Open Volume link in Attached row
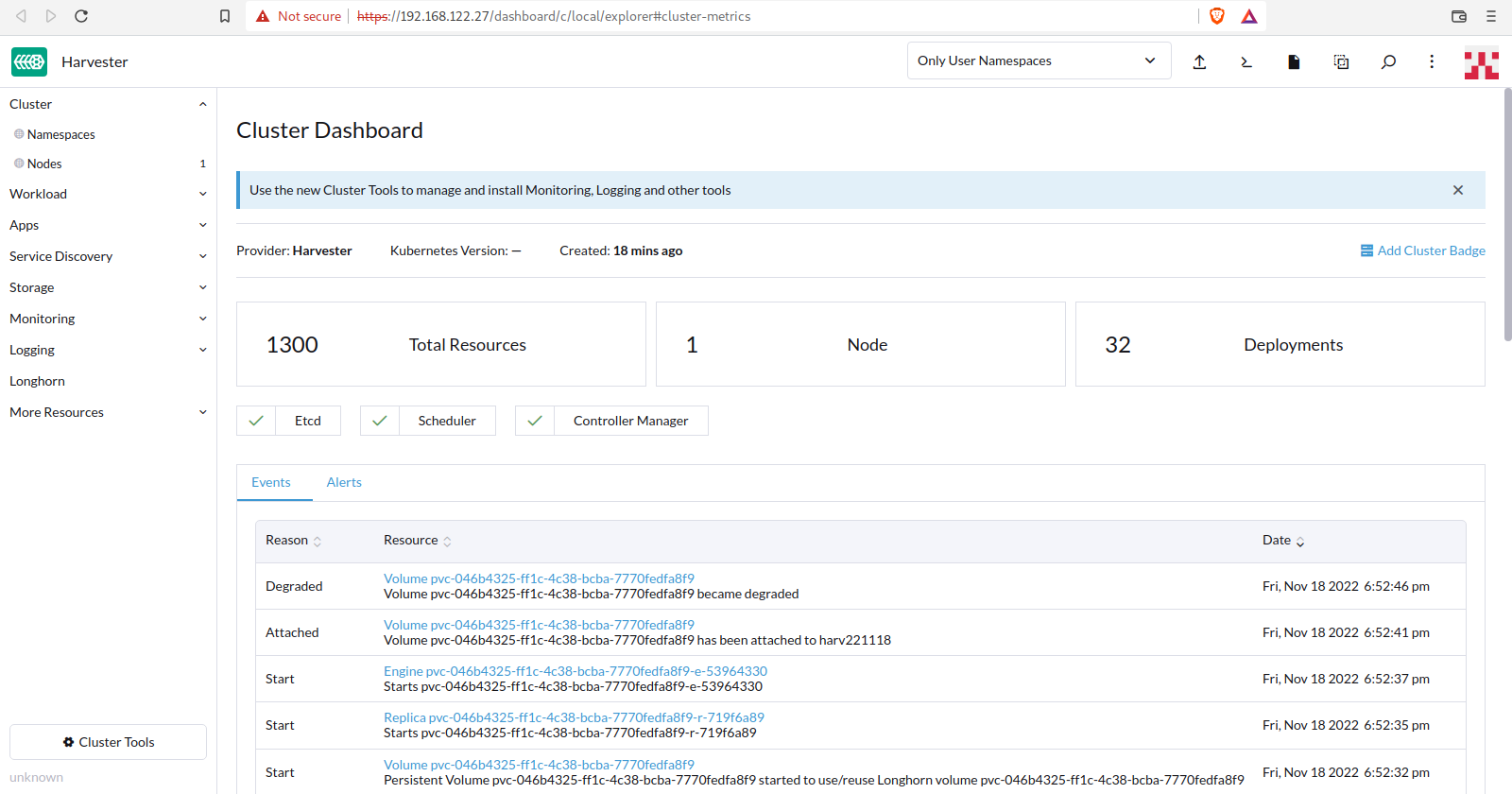 [539, 625]
